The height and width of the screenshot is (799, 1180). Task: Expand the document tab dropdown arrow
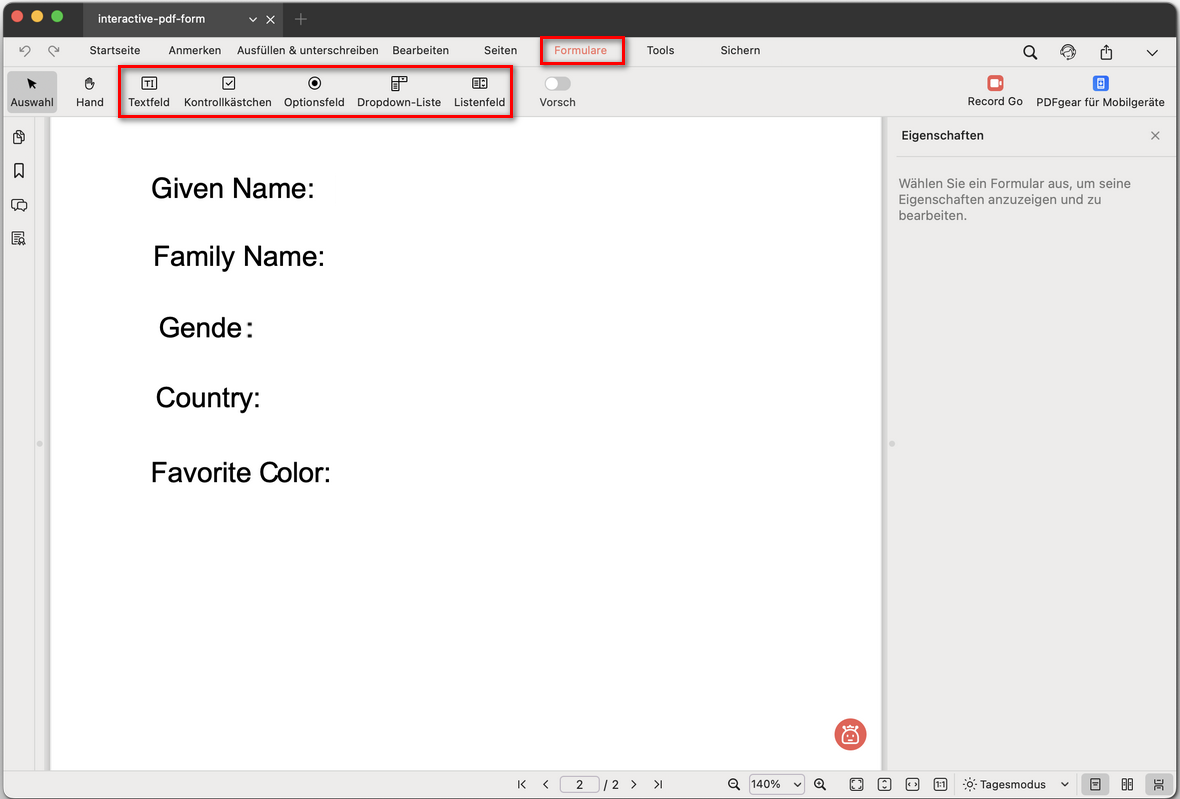253,20
